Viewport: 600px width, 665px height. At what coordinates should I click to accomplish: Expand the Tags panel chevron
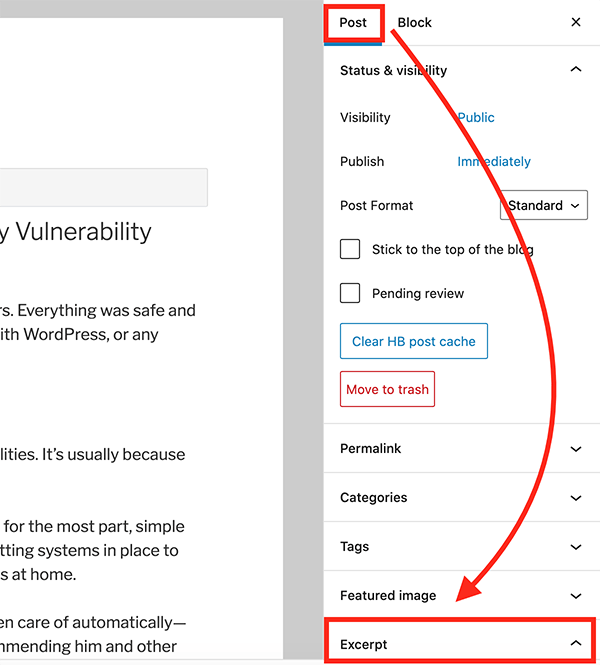[x=576, y=547]
